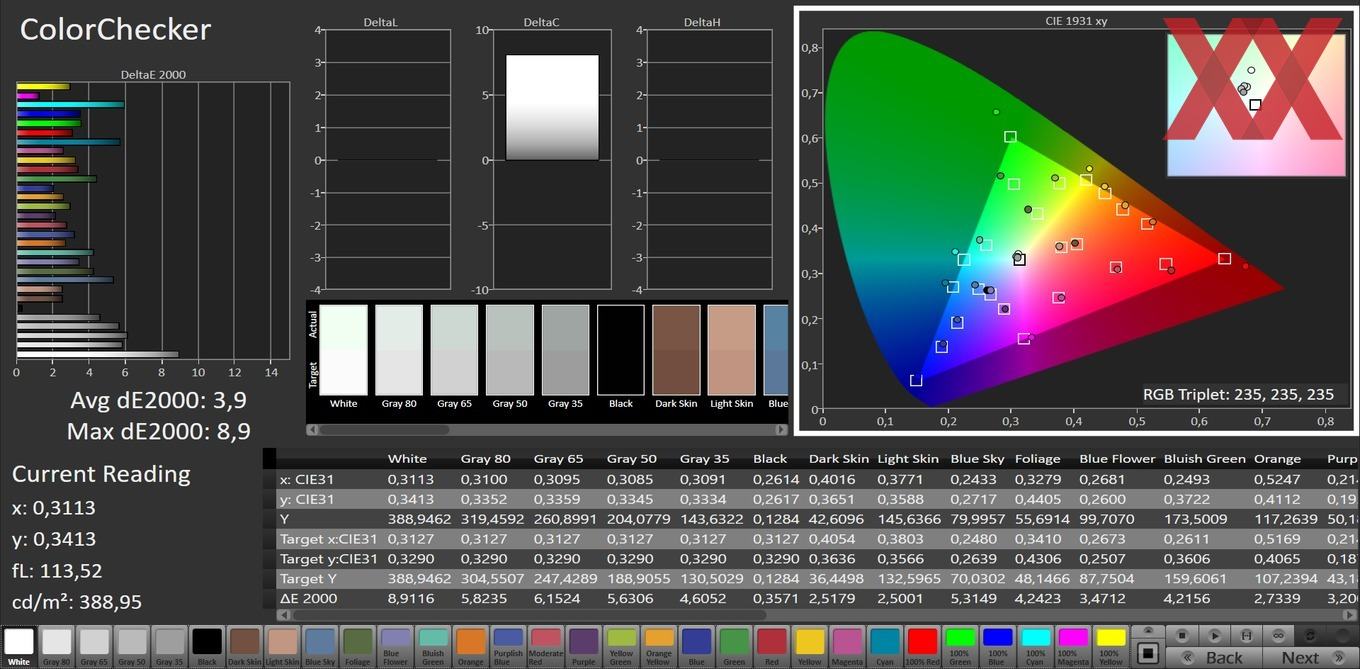This screenshot has width=1360, height=669.
Task: Select the 100% Yellow patch
Action: click(1111, 646)
